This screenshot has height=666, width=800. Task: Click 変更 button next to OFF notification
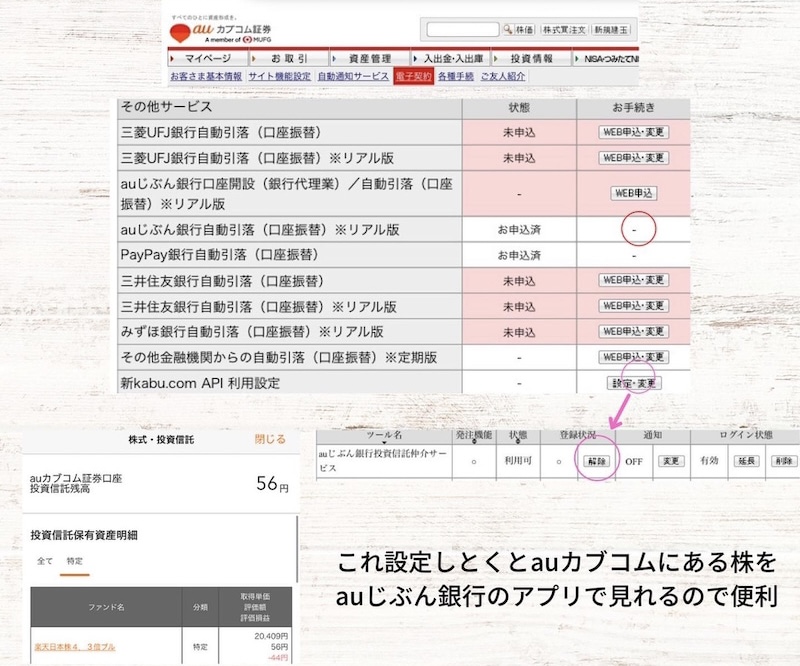pyautogui.click(x=670, y=461)
